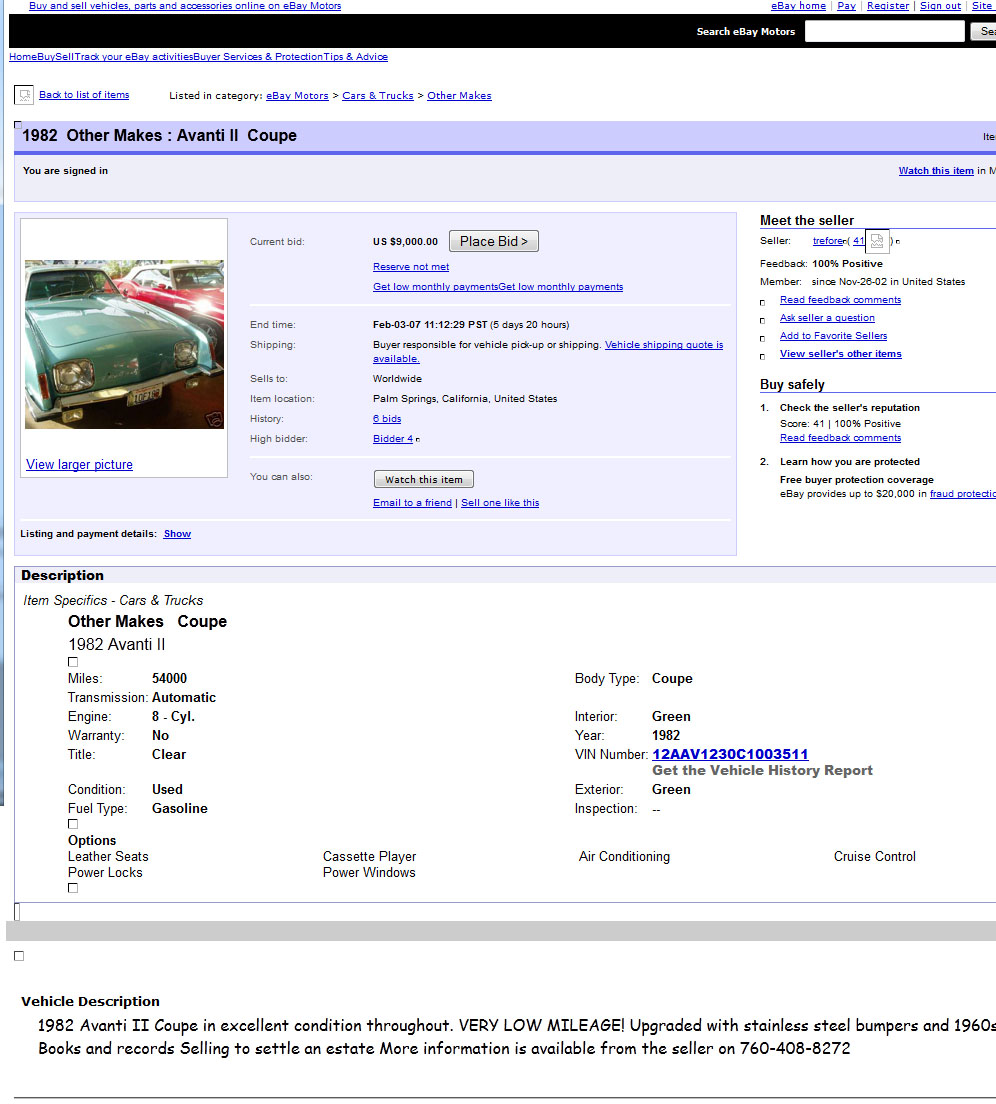Click the small box above the Options heading
This screenshot has width=996, height=1104.
point(73,824)
